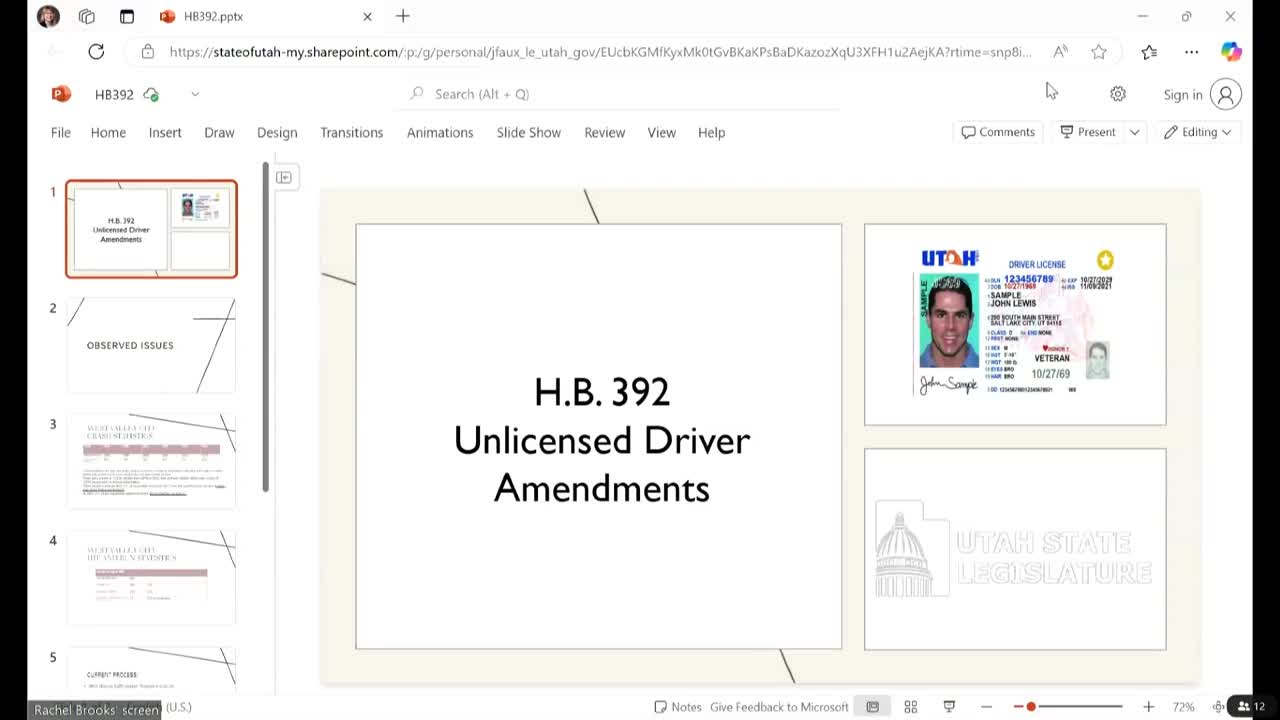The image size is (1280, 720).
Task: Click the Utah State Legislature logo image
Action: tap(1014, 549)
